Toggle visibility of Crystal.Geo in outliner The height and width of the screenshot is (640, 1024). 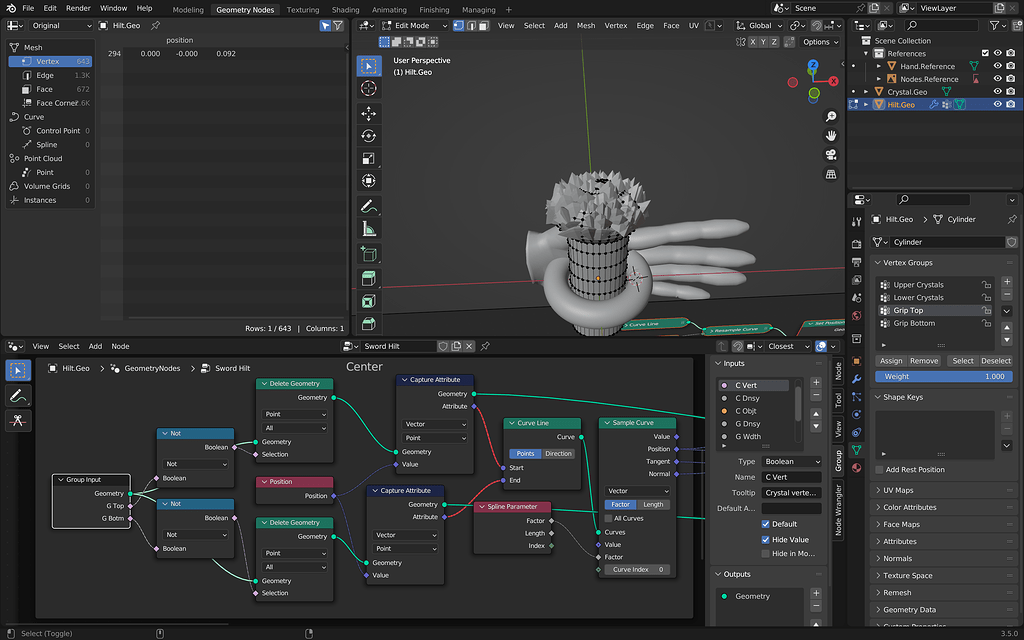coord(997,91)
